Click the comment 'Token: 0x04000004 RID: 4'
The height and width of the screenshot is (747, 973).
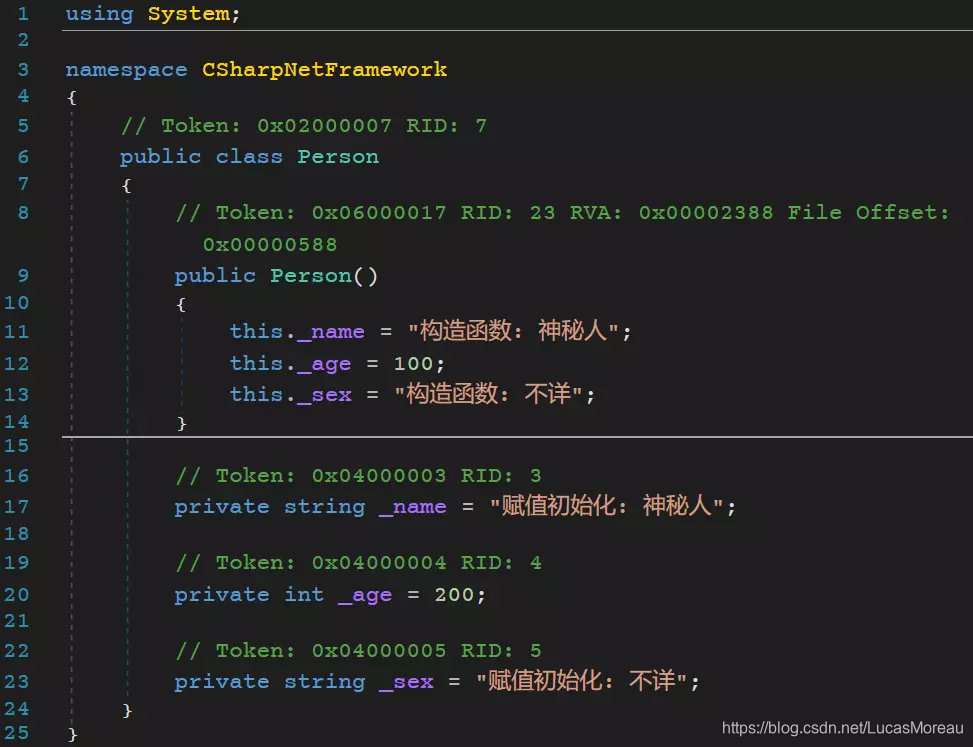[359, 563]
